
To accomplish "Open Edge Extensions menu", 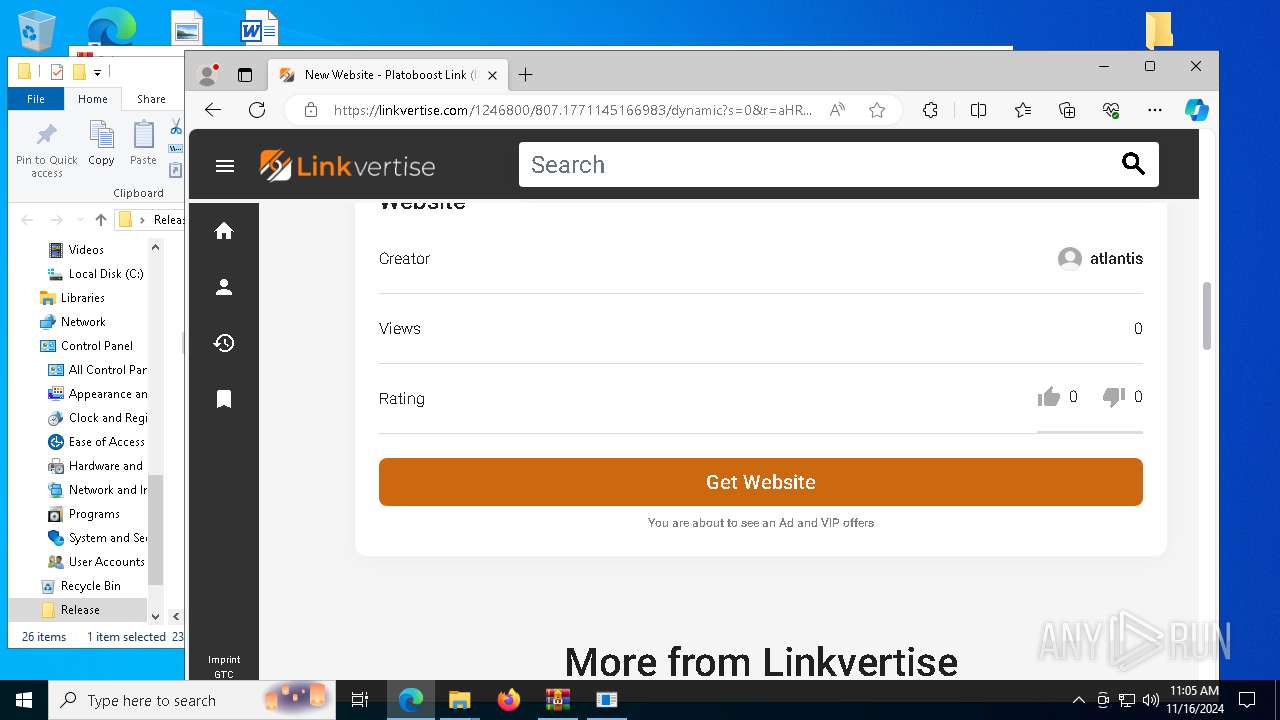I will (930, 110).
